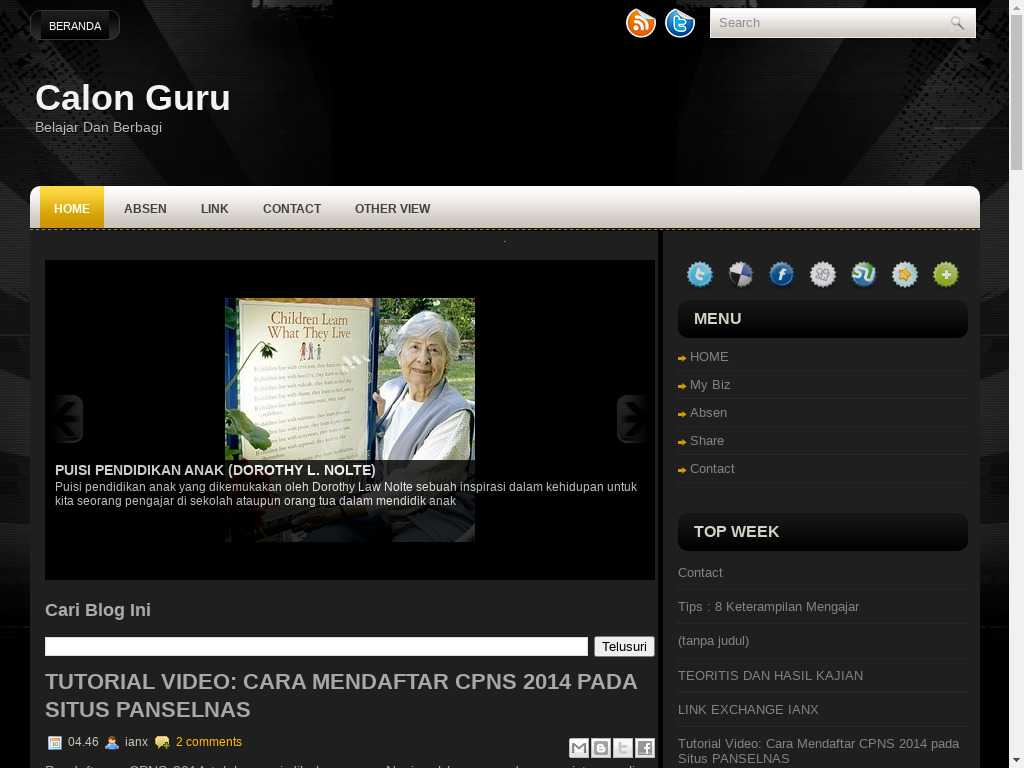Open the ABSEN navigation tab
This screenshot has height=768, width=1024.
tap(145, 209)
